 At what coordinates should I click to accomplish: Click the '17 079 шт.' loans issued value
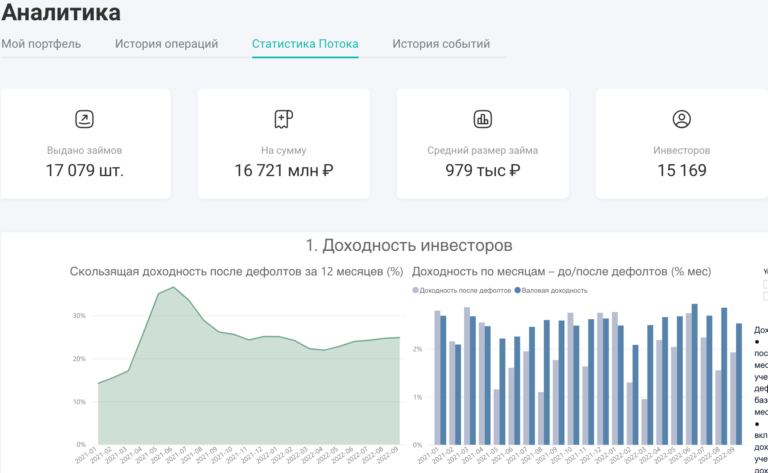click(85, 170)
